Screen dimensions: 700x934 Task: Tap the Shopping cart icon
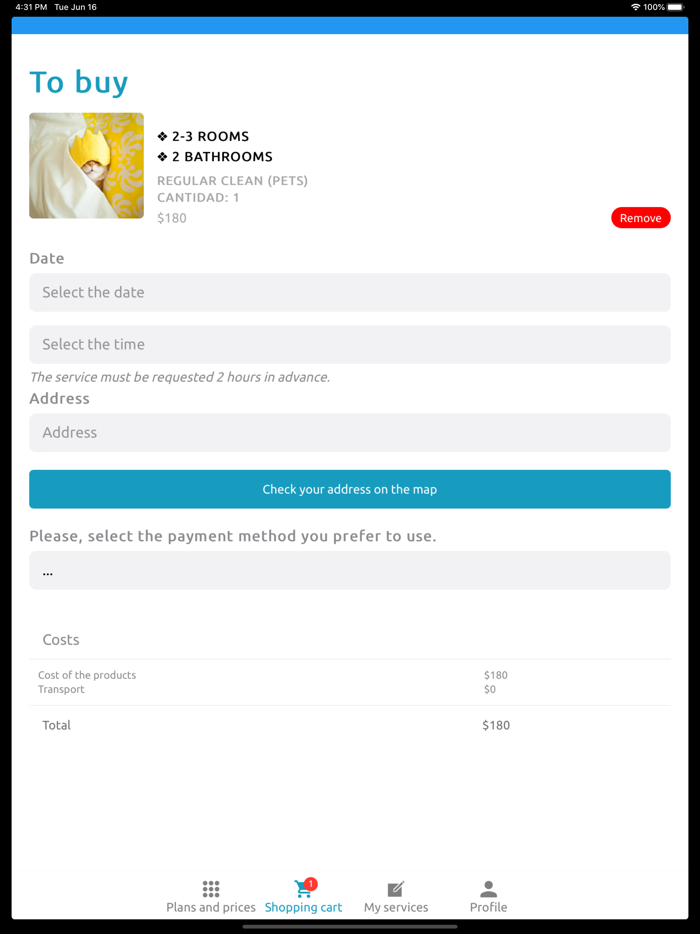pyautogui.click(x=301, y=890)
